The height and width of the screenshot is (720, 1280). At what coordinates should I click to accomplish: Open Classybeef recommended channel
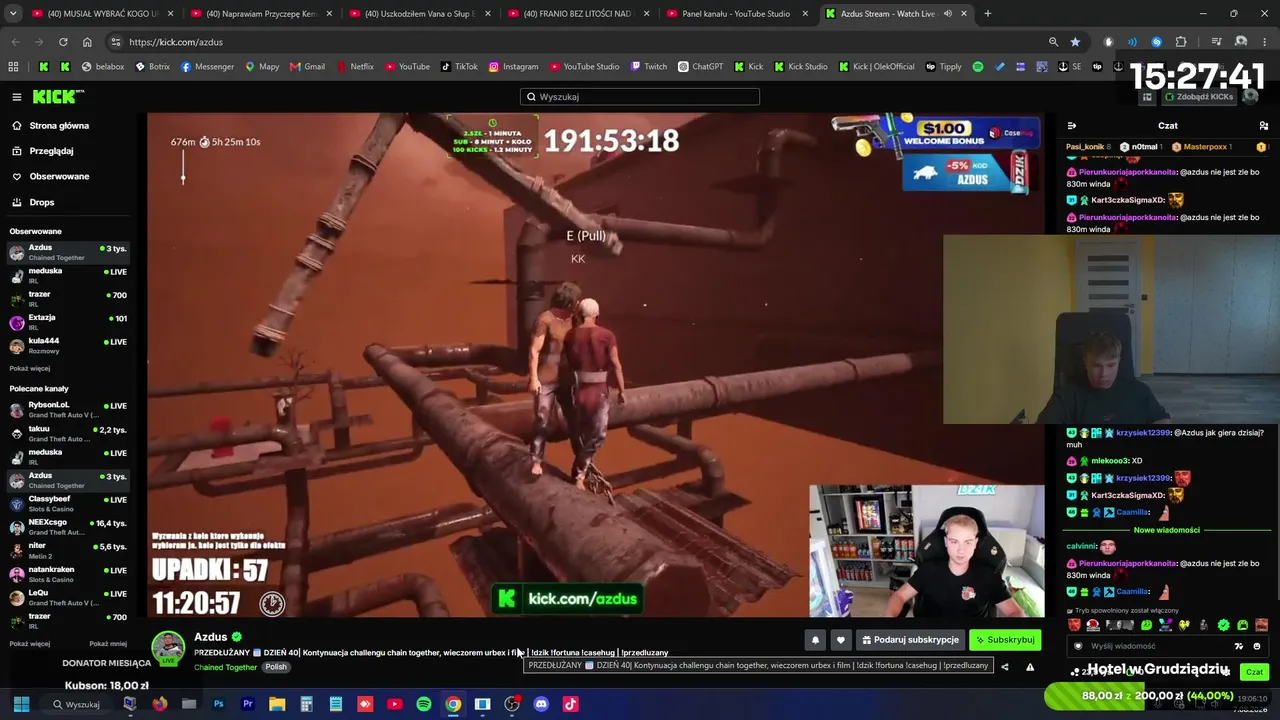[x=68, y=503]
